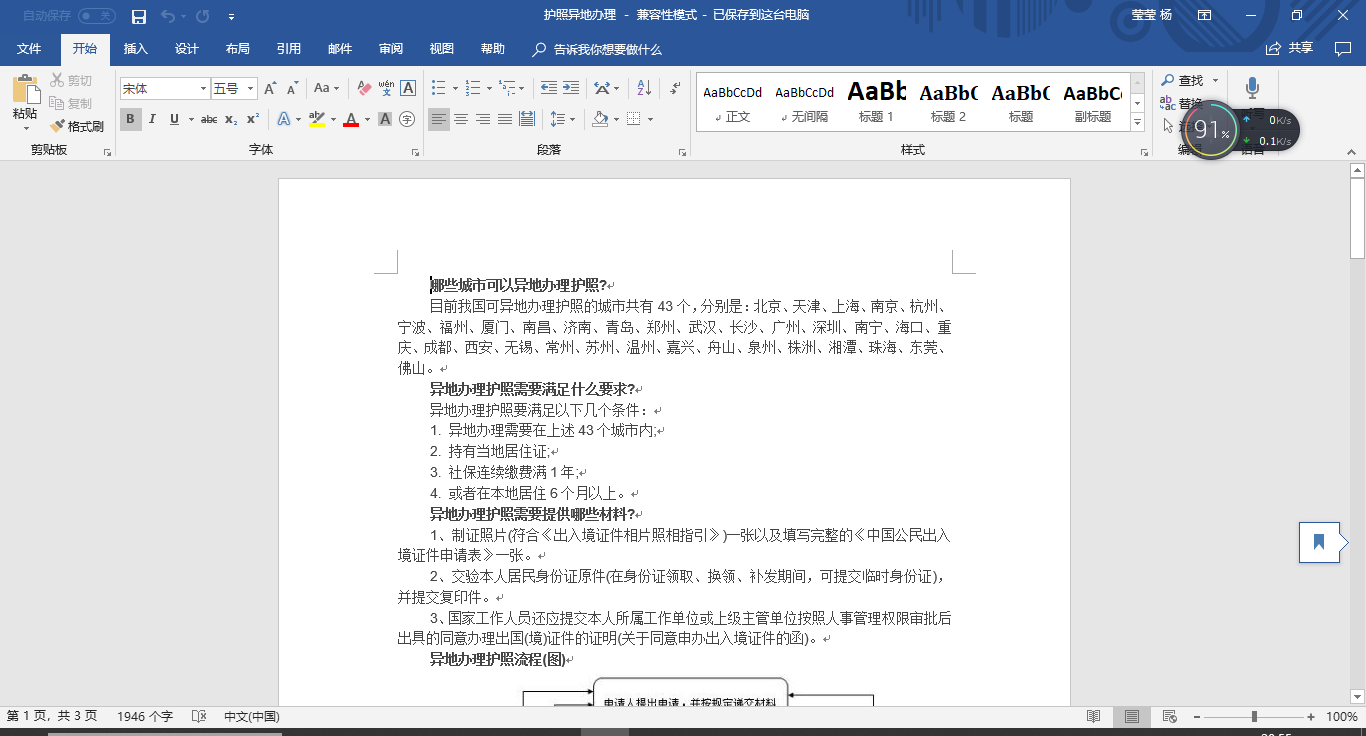Switch to Read Mode view
Screen dimensions: 1366x736
click(1094, 716)
